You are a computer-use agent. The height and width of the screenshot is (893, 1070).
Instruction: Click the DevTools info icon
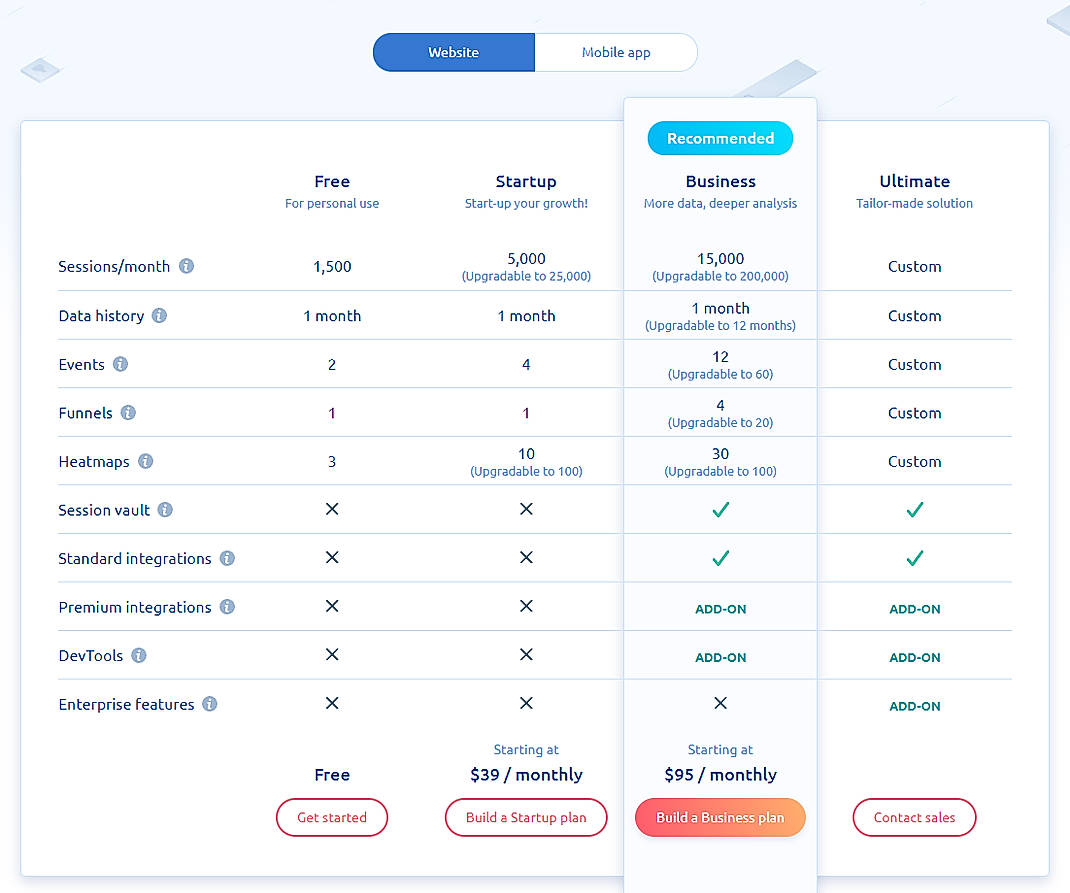click(x=137, y=656)
